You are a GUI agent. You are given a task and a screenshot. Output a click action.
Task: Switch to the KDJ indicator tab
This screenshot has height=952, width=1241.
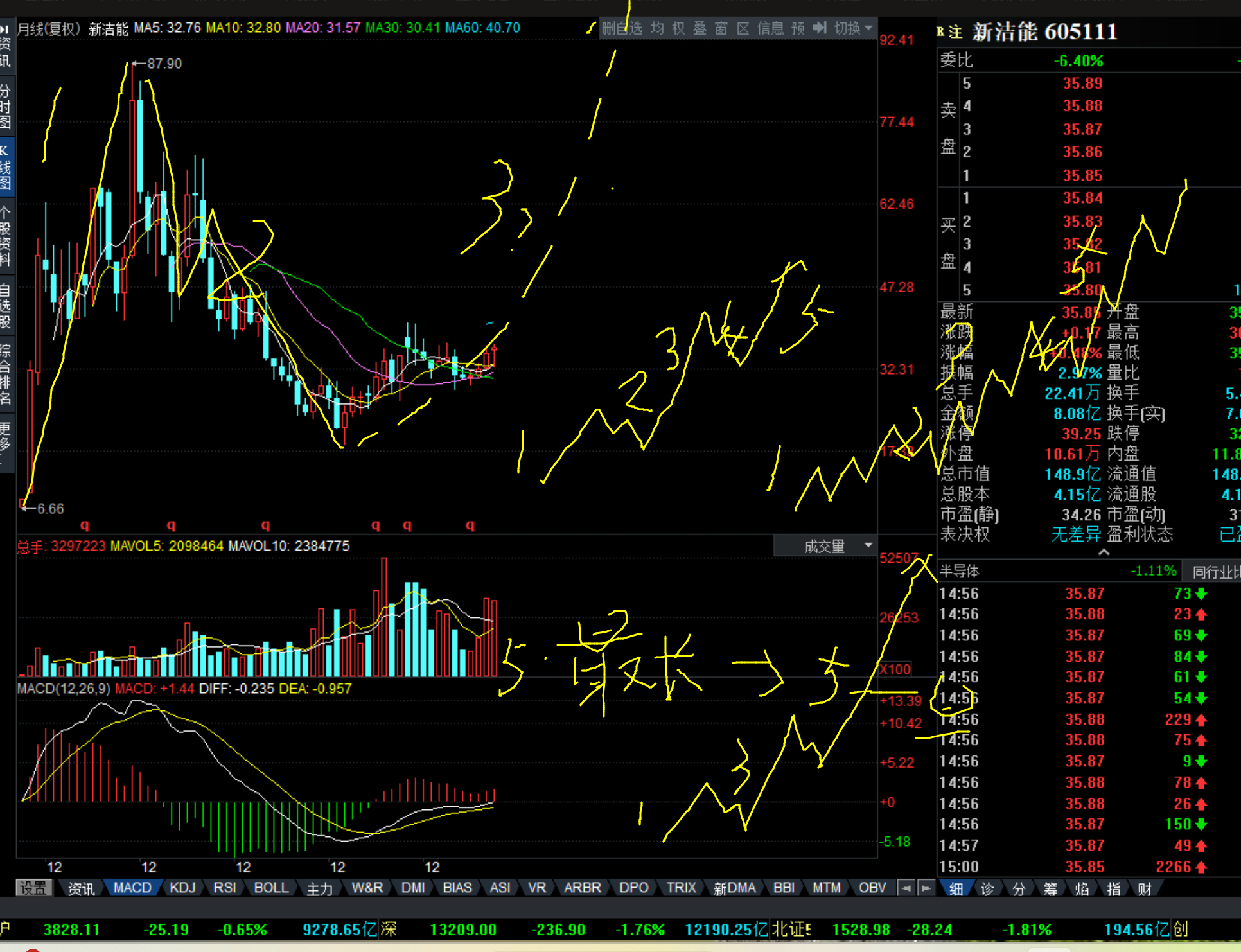tap(182, 888)
